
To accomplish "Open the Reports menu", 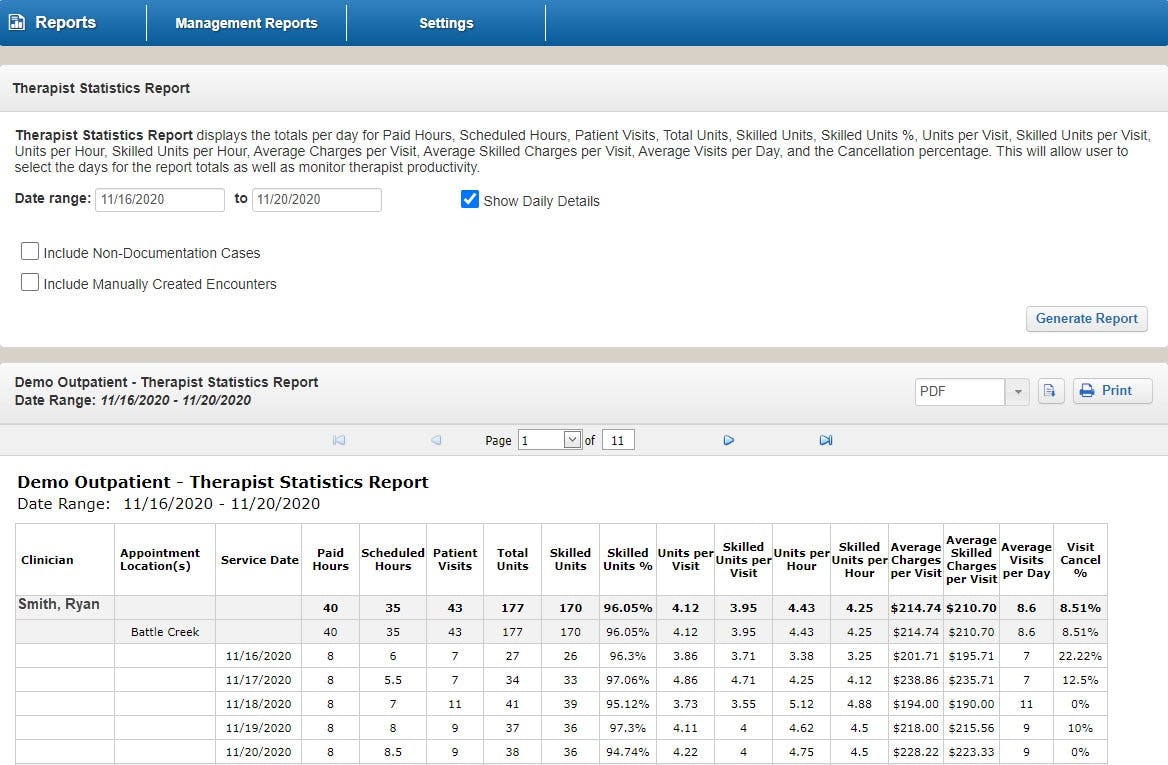I will click(x=66, y=22).
